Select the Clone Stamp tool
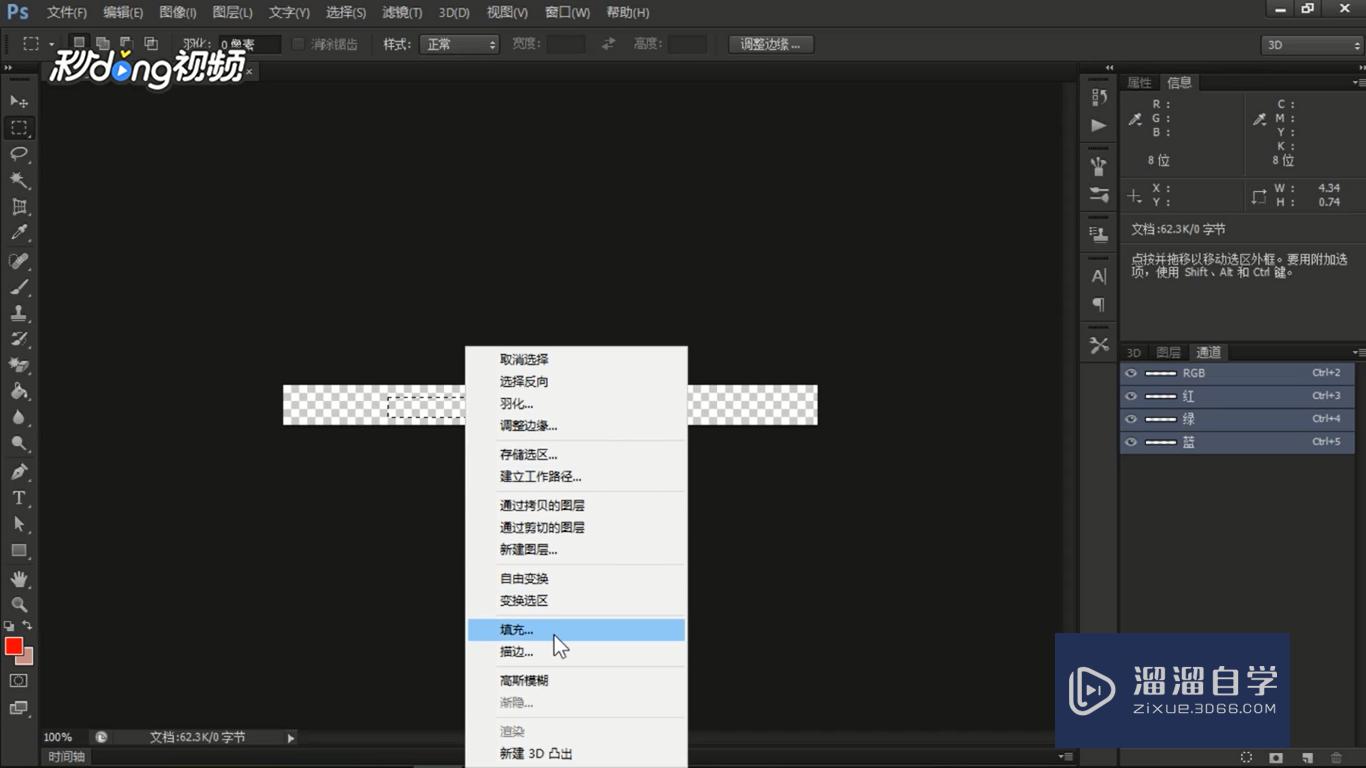1366x768 pixels. click(19, 313)
